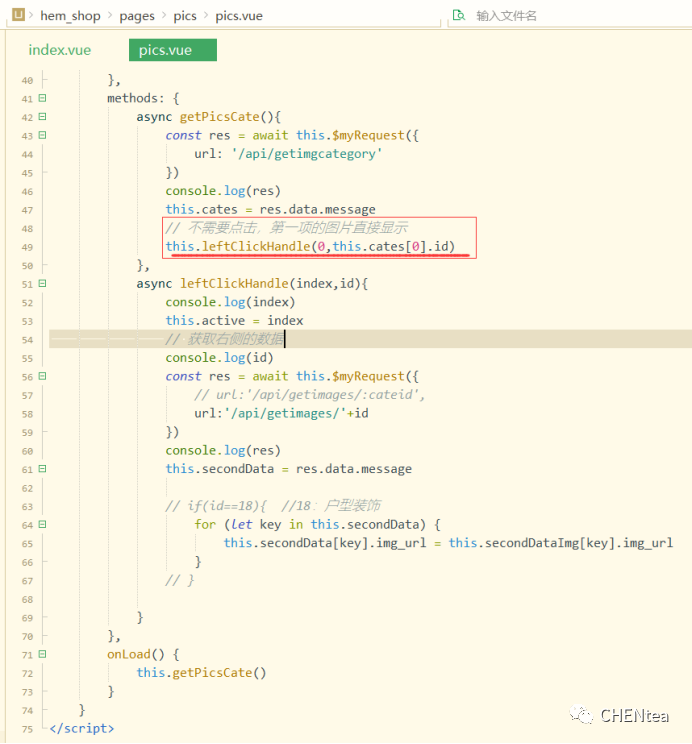This screenshot has height=744, width=692.
Task: Collapse the for loop at line 64
Action: tap(42, 524)
